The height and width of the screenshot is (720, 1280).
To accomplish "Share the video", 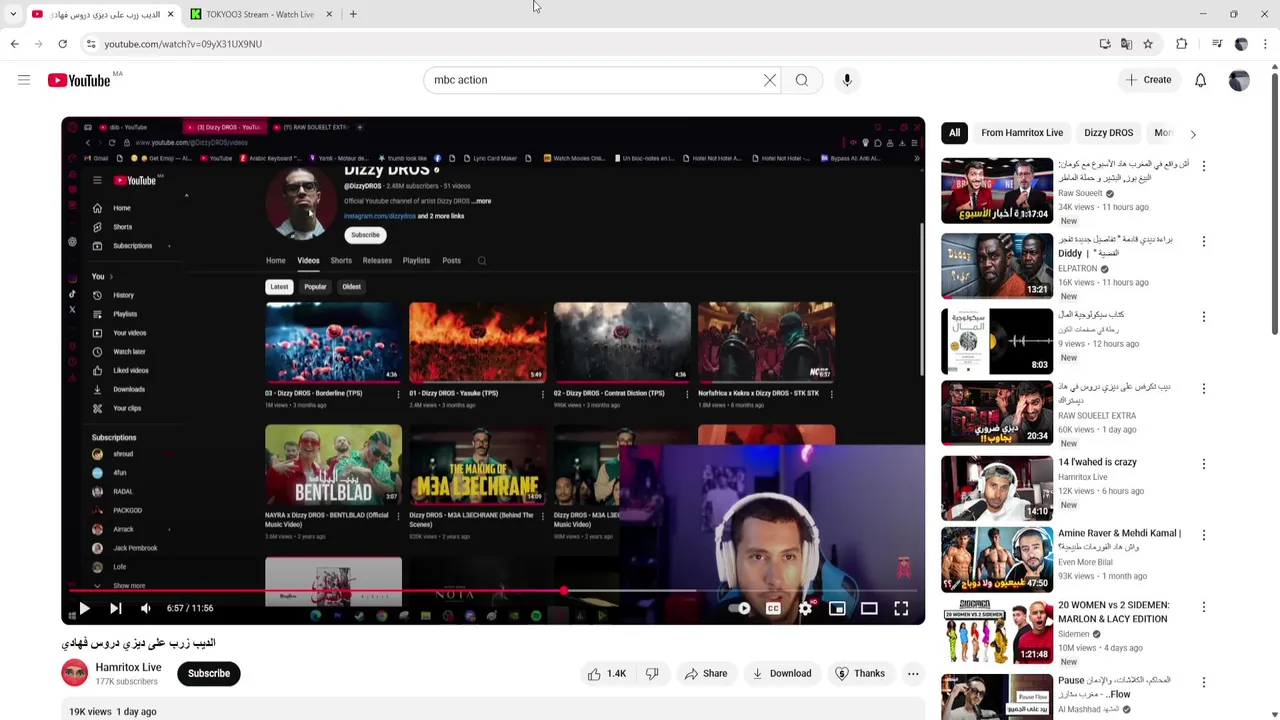I will point(706,674).
